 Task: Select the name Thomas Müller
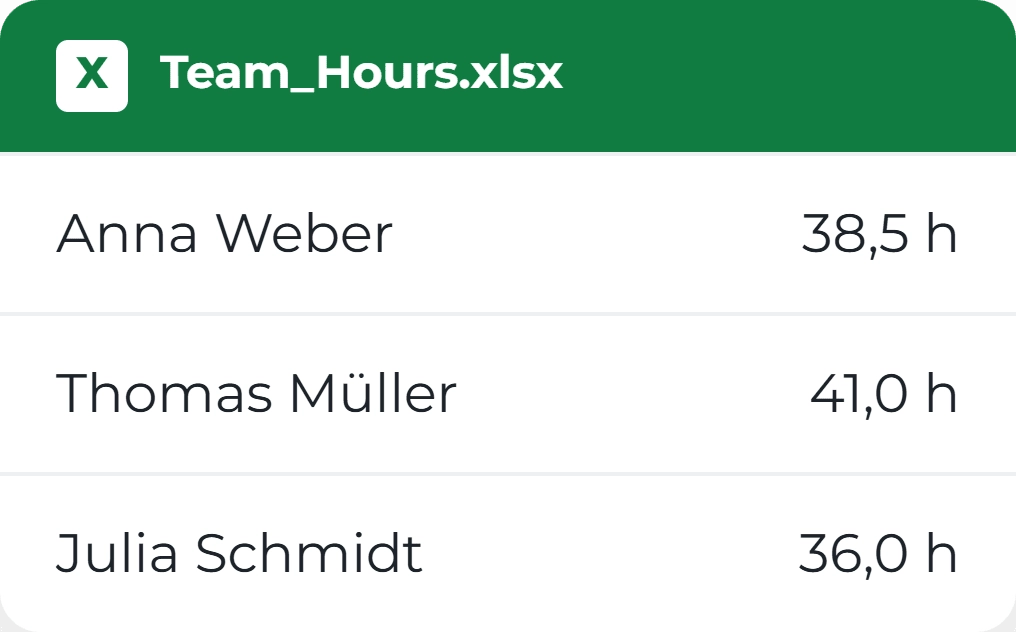[257, 393]
